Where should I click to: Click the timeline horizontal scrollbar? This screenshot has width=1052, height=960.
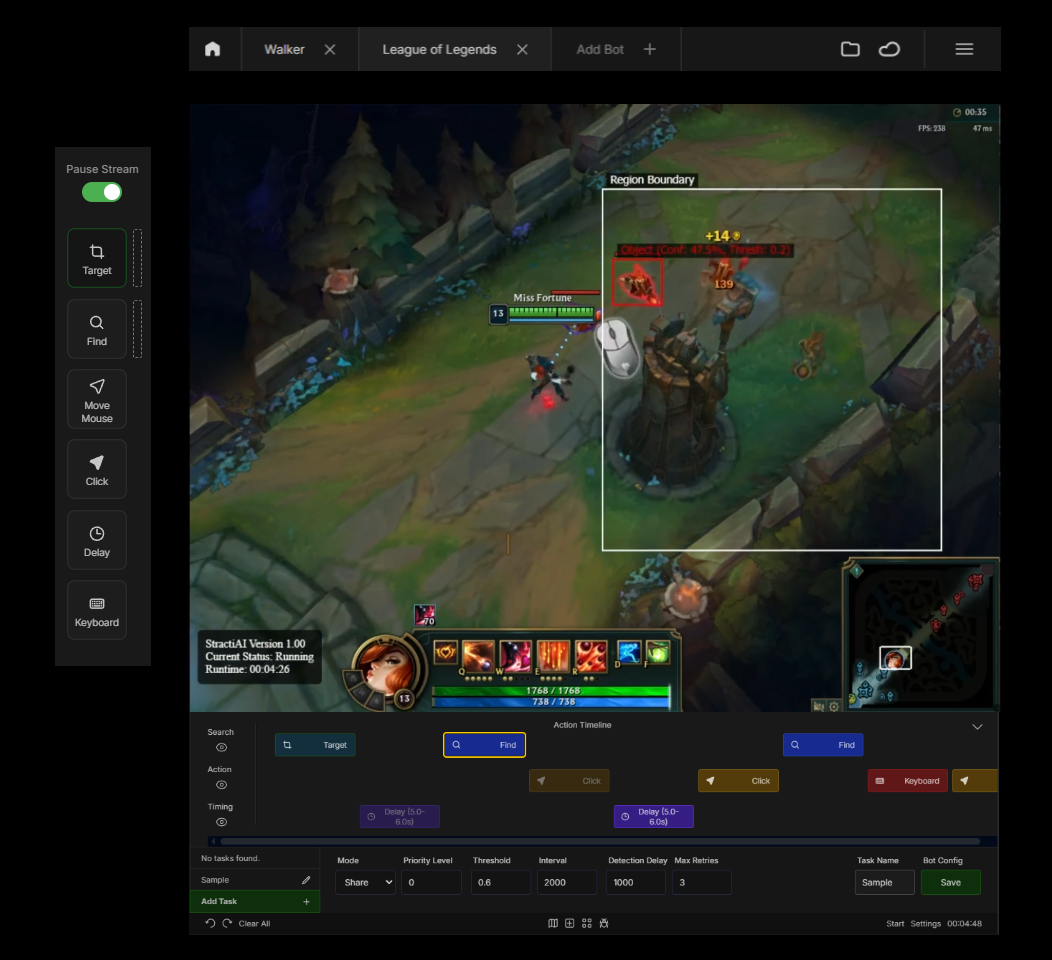pyautogui.click(x=600, y=841)
